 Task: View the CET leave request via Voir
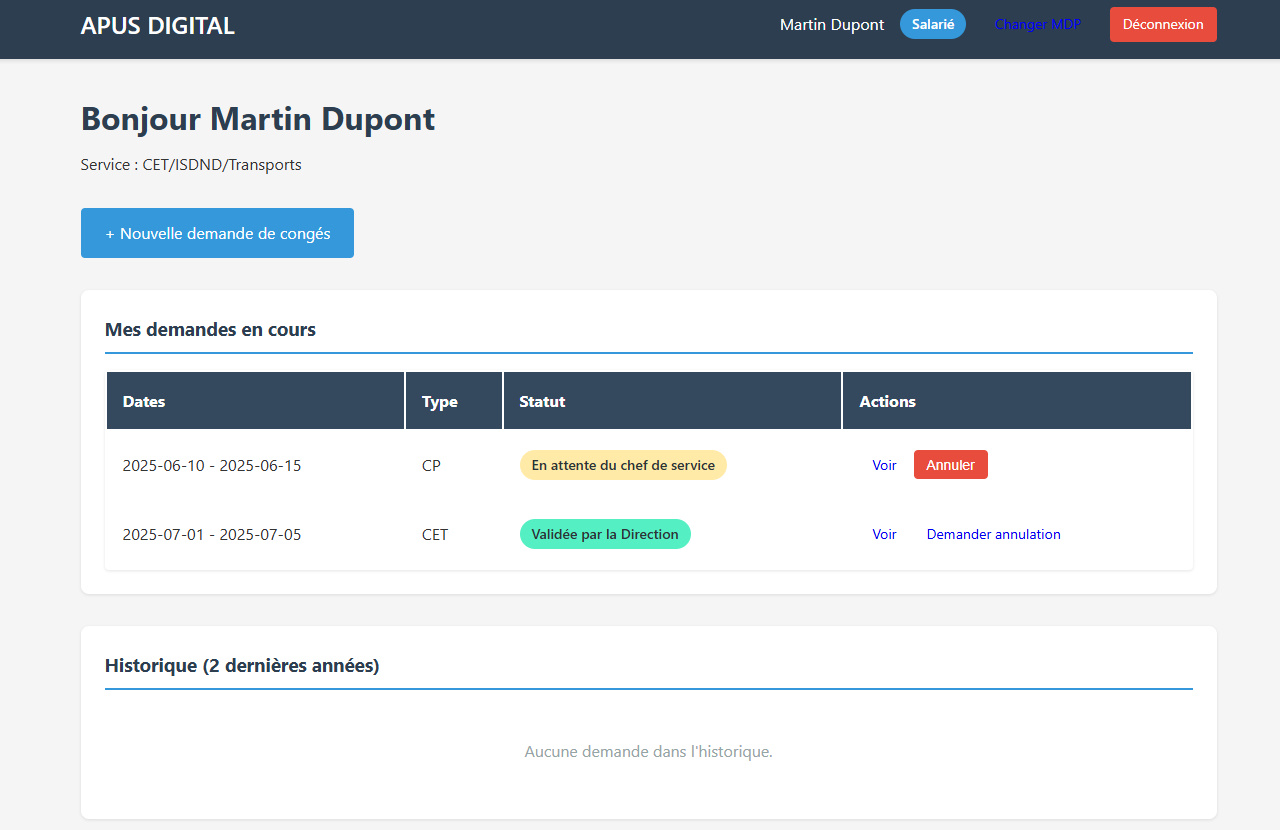884,535
